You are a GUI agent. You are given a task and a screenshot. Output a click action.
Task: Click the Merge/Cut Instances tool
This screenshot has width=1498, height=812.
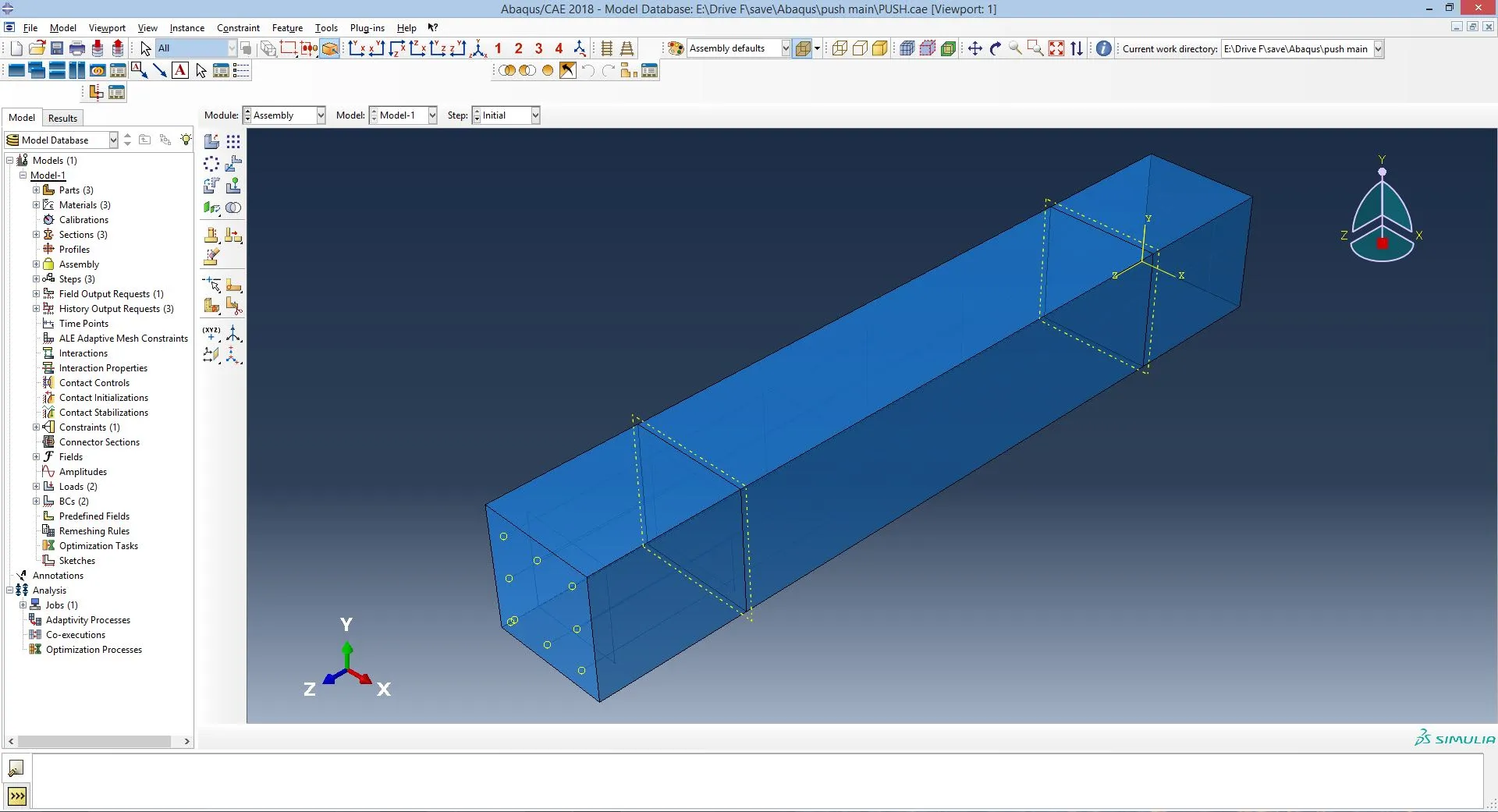(233, 207)
